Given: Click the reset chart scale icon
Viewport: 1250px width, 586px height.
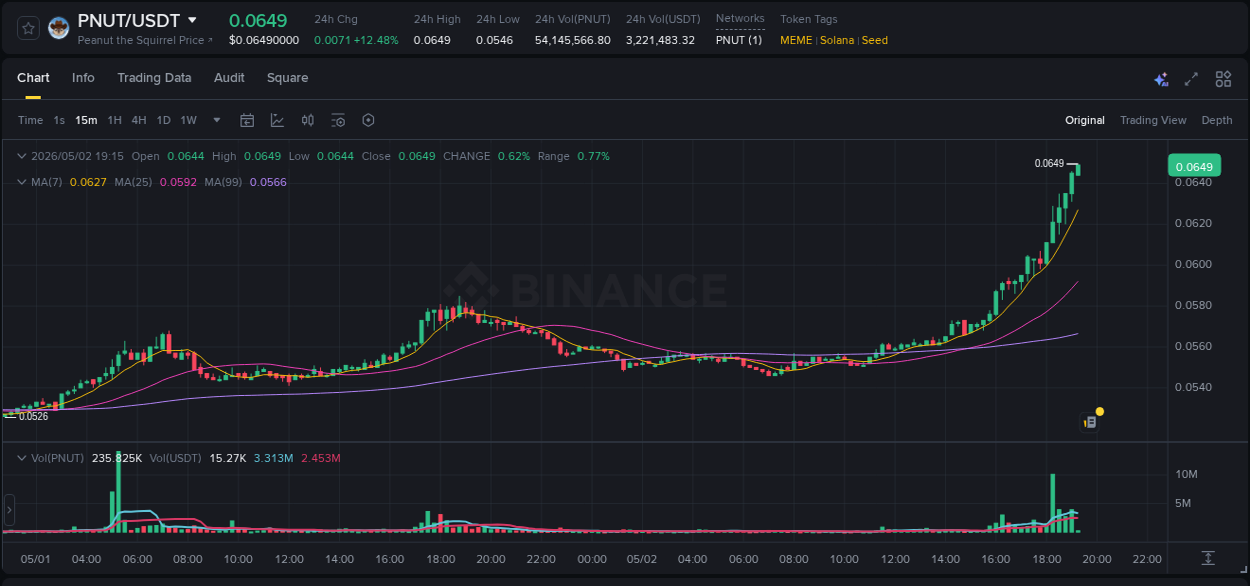Looking at the screenshot, I should [x=1208, y=558].
